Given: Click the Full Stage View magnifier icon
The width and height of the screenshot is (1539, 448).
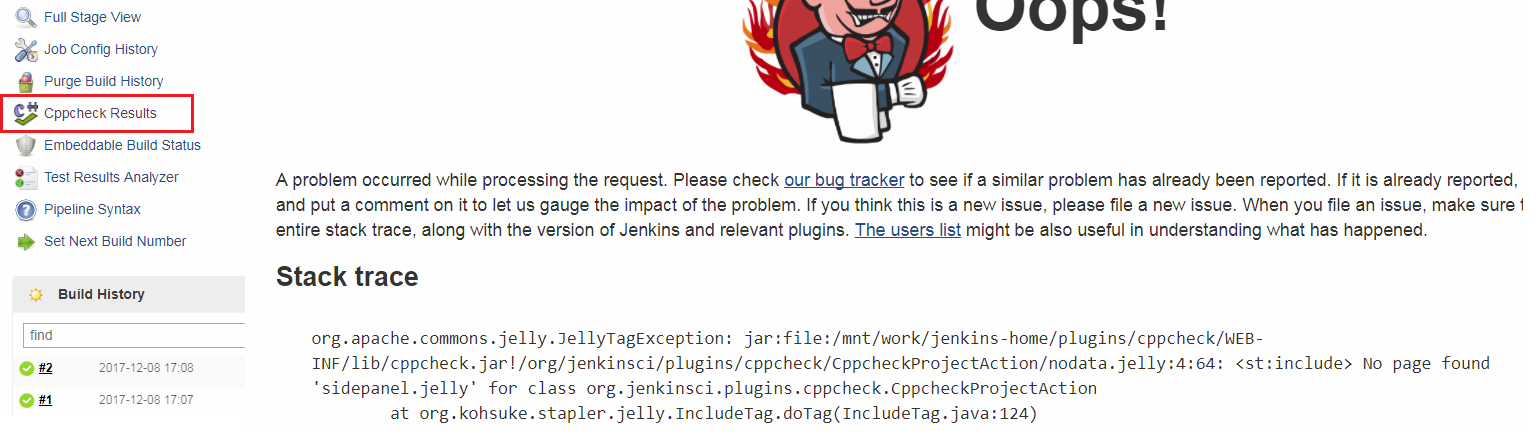Looking at the screenshot, I should [x=26, y=17].
